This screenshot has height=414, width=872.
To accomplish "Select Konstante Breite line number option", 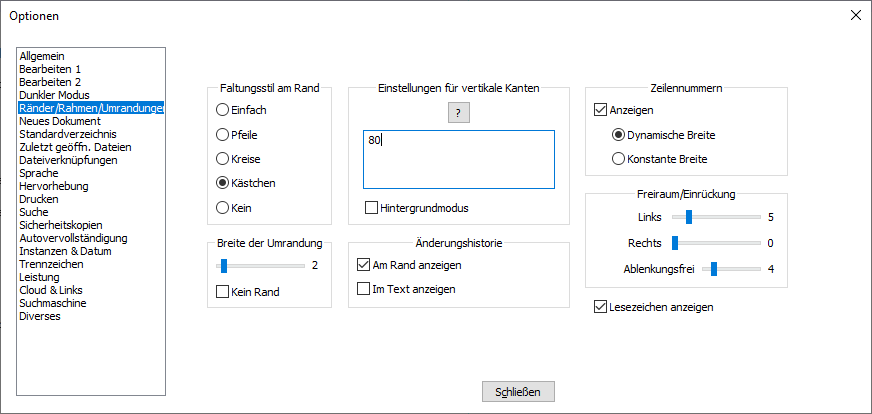I will click(x=618, y=158).
